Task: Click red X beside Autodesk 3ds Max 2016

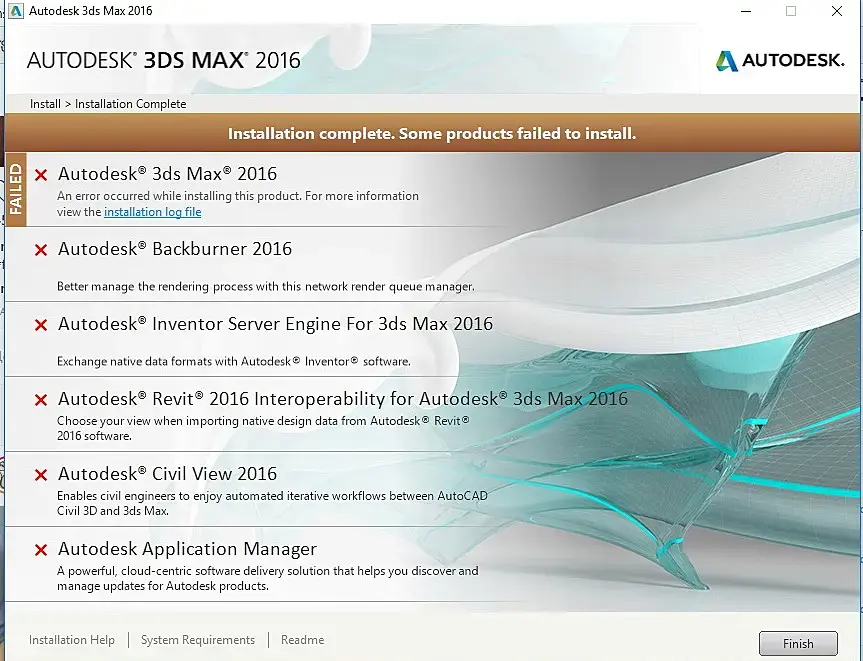Action: click(41, 175)
